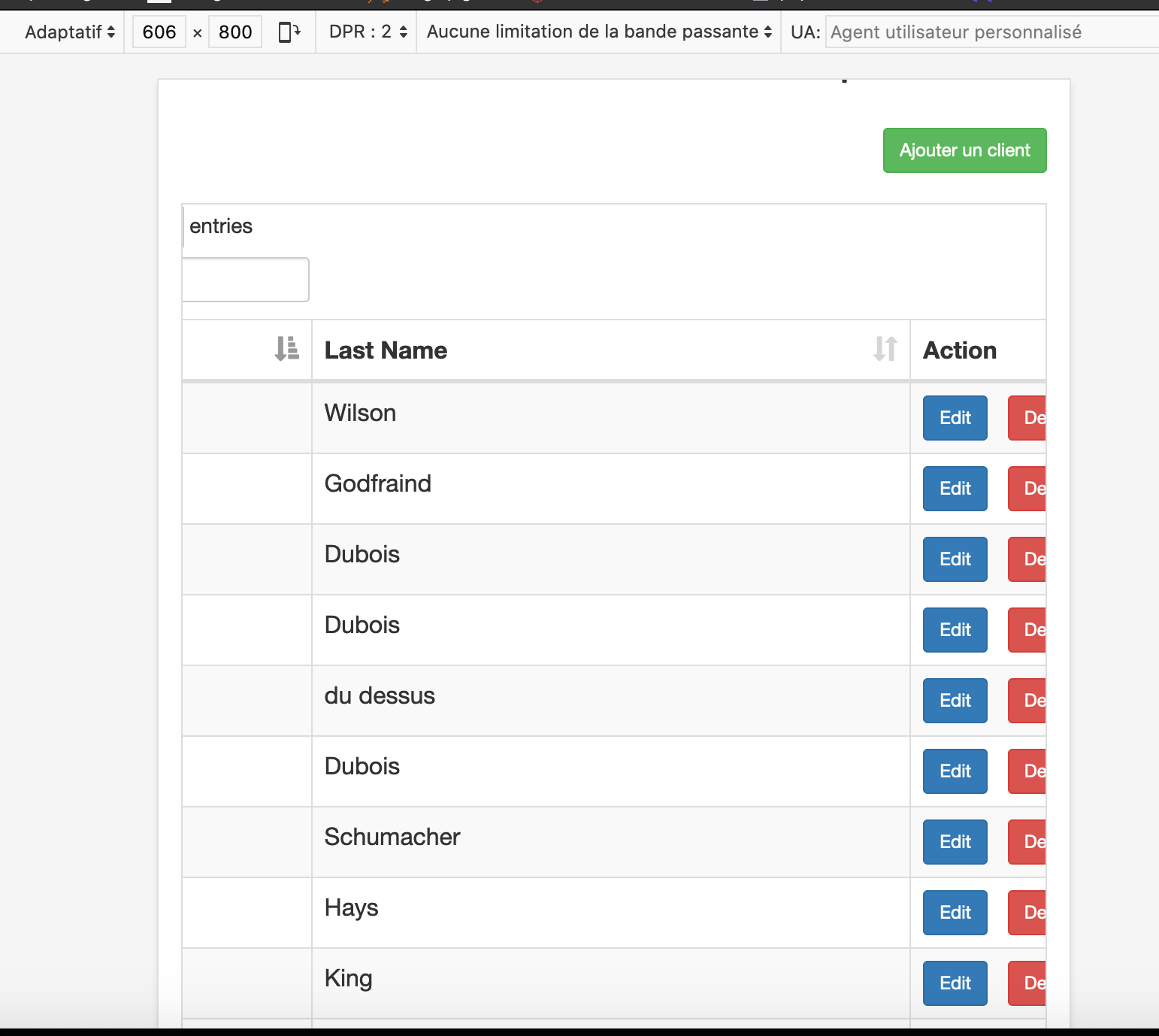Image resolution: width=1159 pixels, height=1036 pixels.
Task: Open the DPR: 2 dropdown
Action: tap(368, 32)
